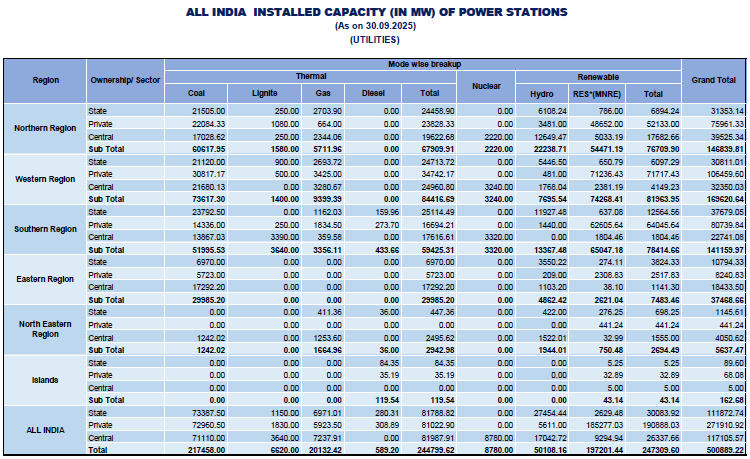Select the Western Region row label

coord(45,180)
